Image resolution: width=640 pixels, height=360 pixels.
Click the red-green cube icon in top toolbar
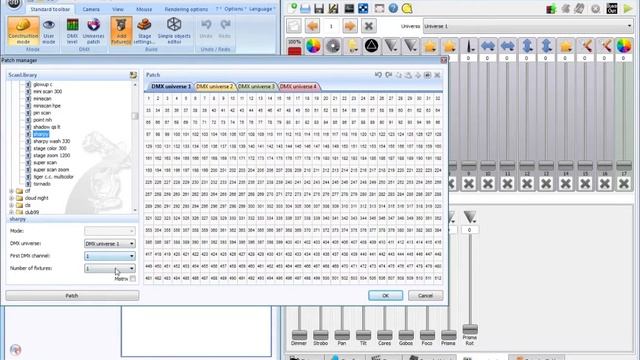pos(551,8)
